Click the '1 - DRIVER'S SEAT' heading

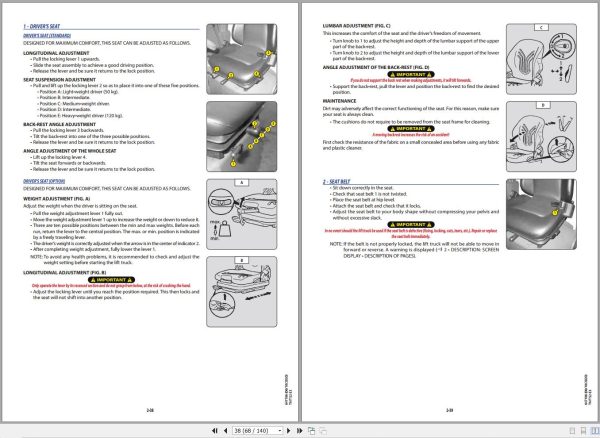pos(42,26)
